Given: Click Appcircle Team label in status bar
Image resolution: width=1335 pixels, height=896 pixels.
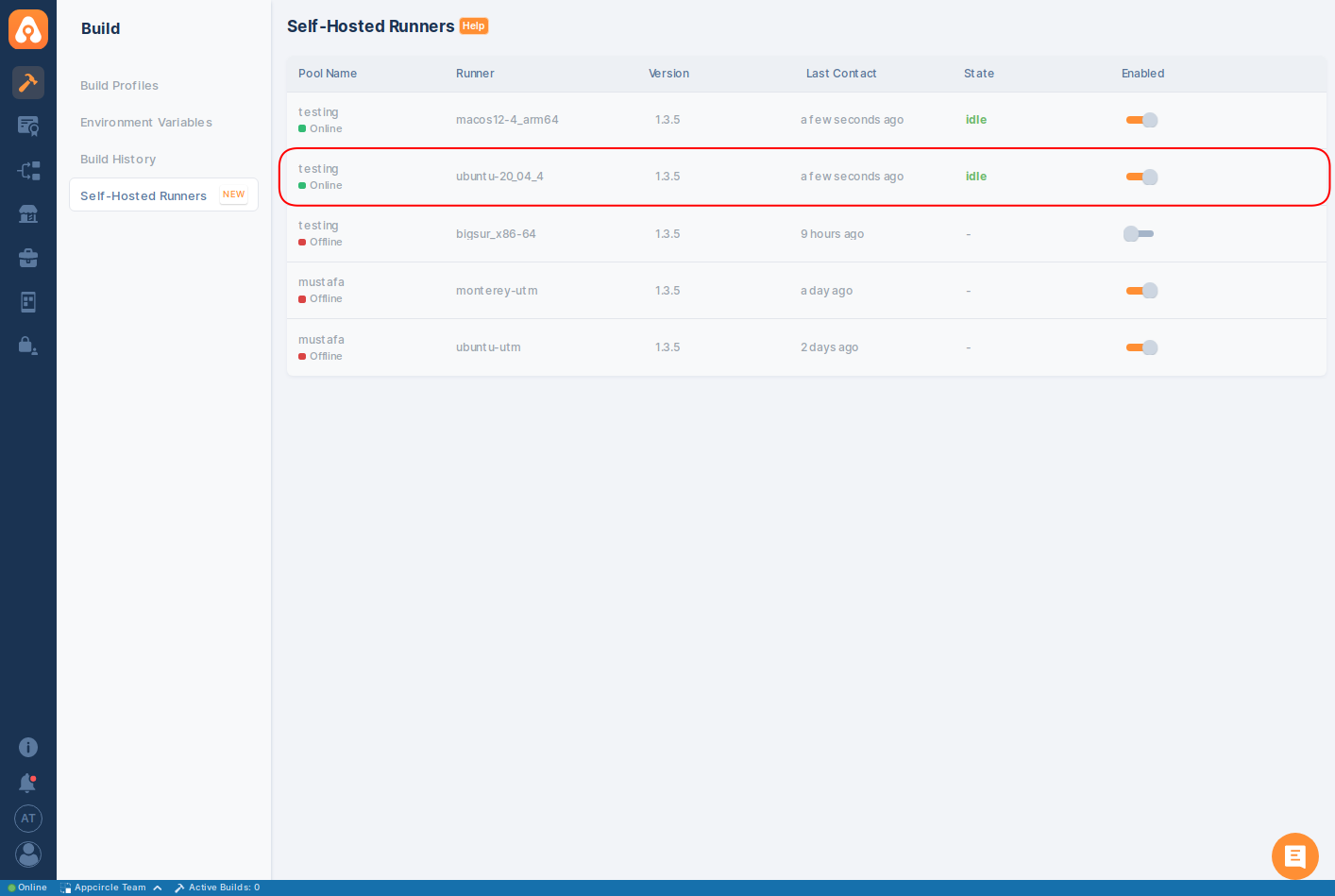Looking at the screenshot, I should [110, 888].
